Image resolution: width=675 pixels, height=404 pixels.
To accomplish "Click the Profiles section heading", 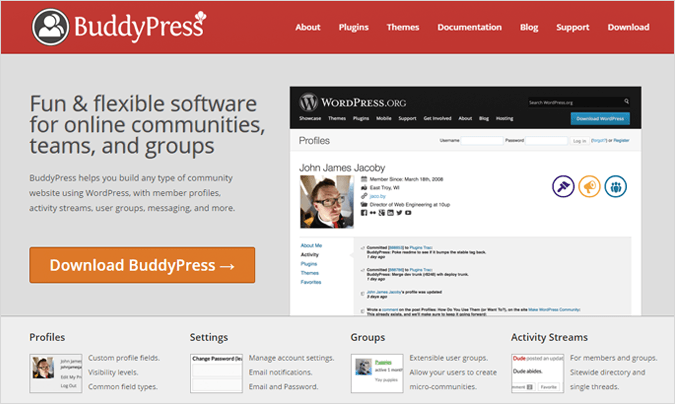I will (47, 337).
